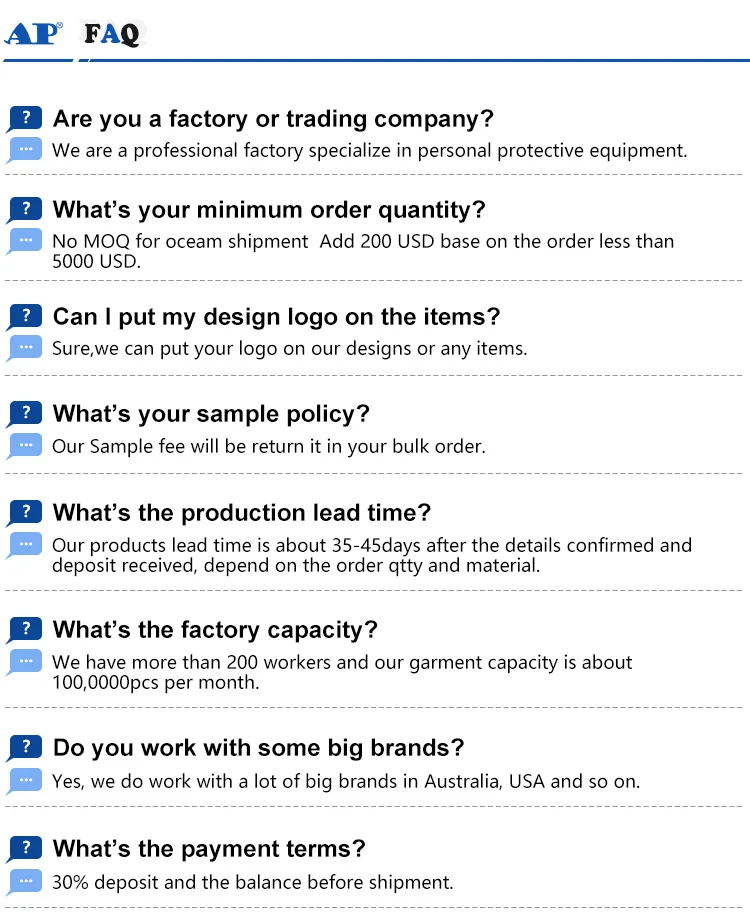
Task: Select 'Are you a factory or trading company?' heading
Action: coord(273,119)
